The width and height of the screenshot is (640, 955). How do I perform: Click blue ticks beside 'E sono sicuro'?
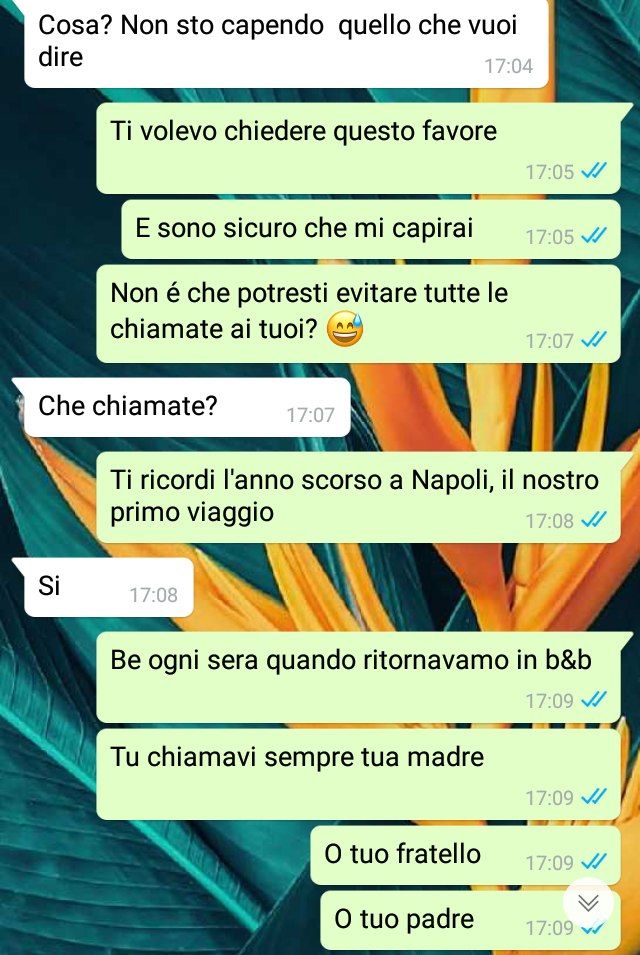[594, 236]
